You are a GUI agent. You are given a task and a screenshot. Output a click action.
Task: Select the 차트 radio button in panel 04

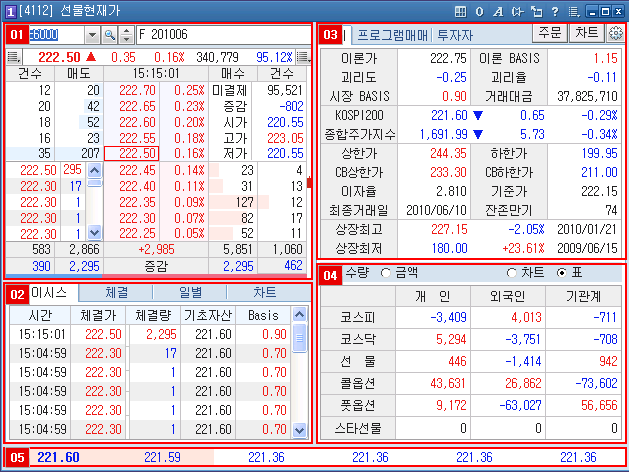click(513, 273)
